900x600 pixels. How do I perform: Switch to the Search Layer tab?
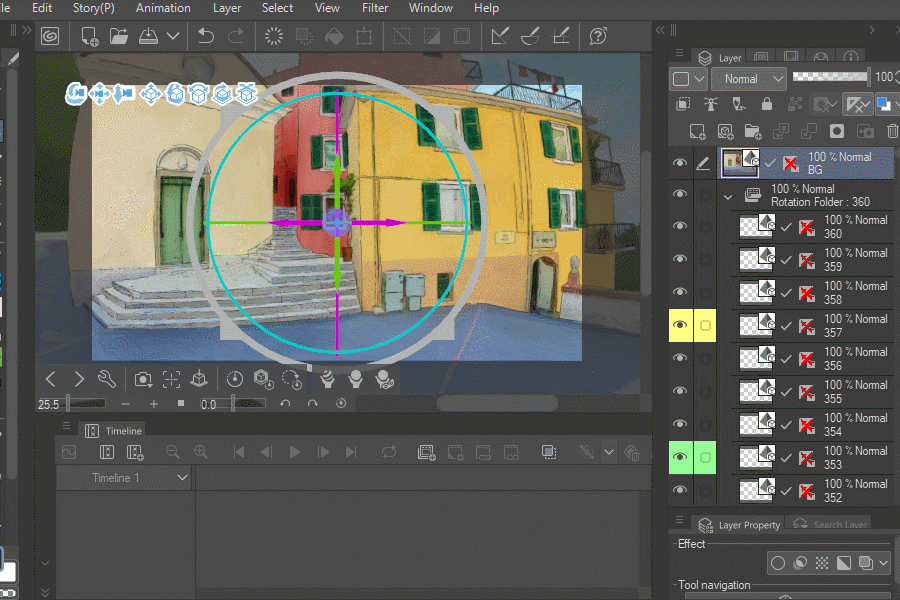[828, 525]
